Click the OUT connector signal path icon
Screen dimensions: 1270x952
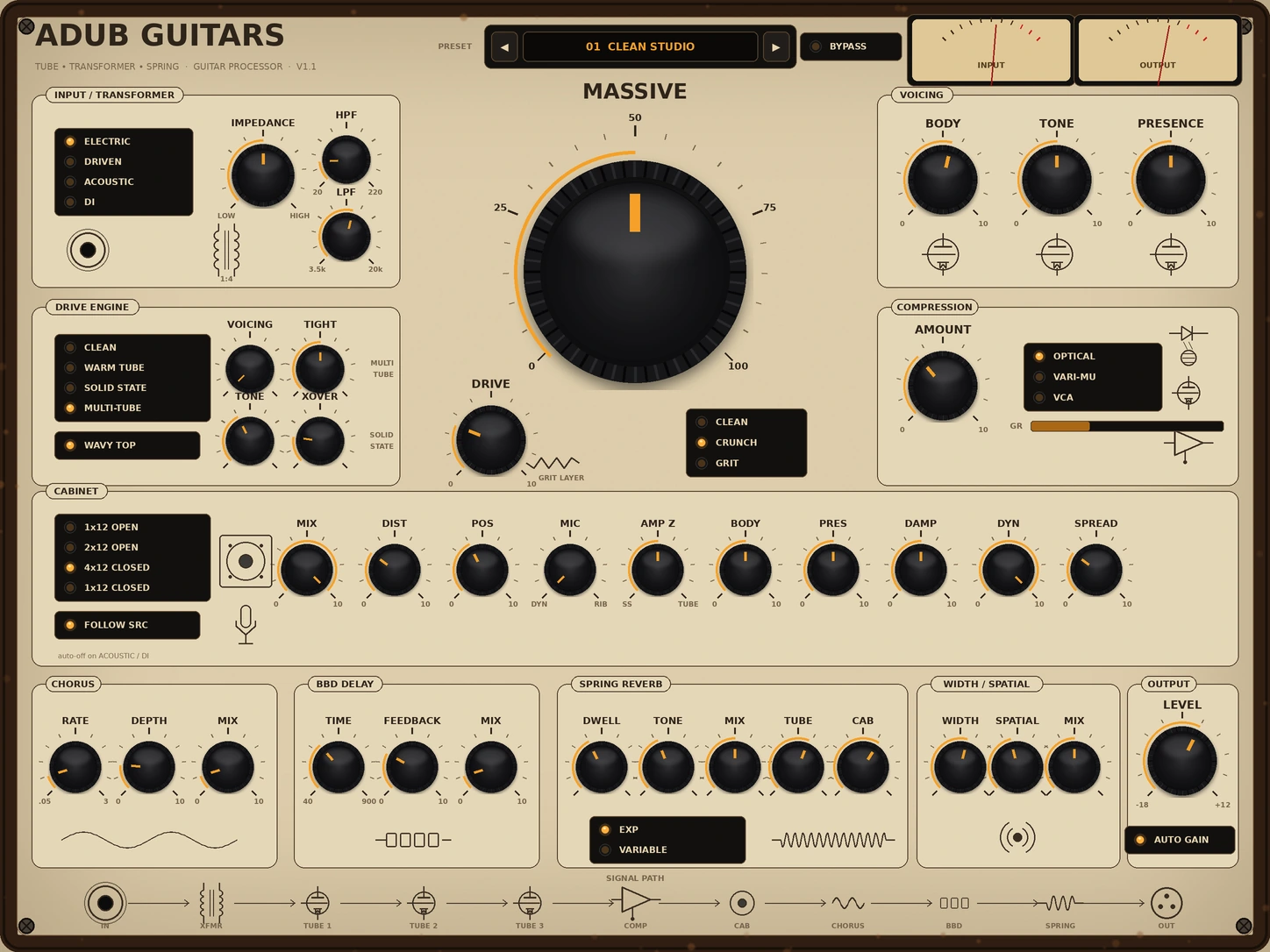point(1167,902)
